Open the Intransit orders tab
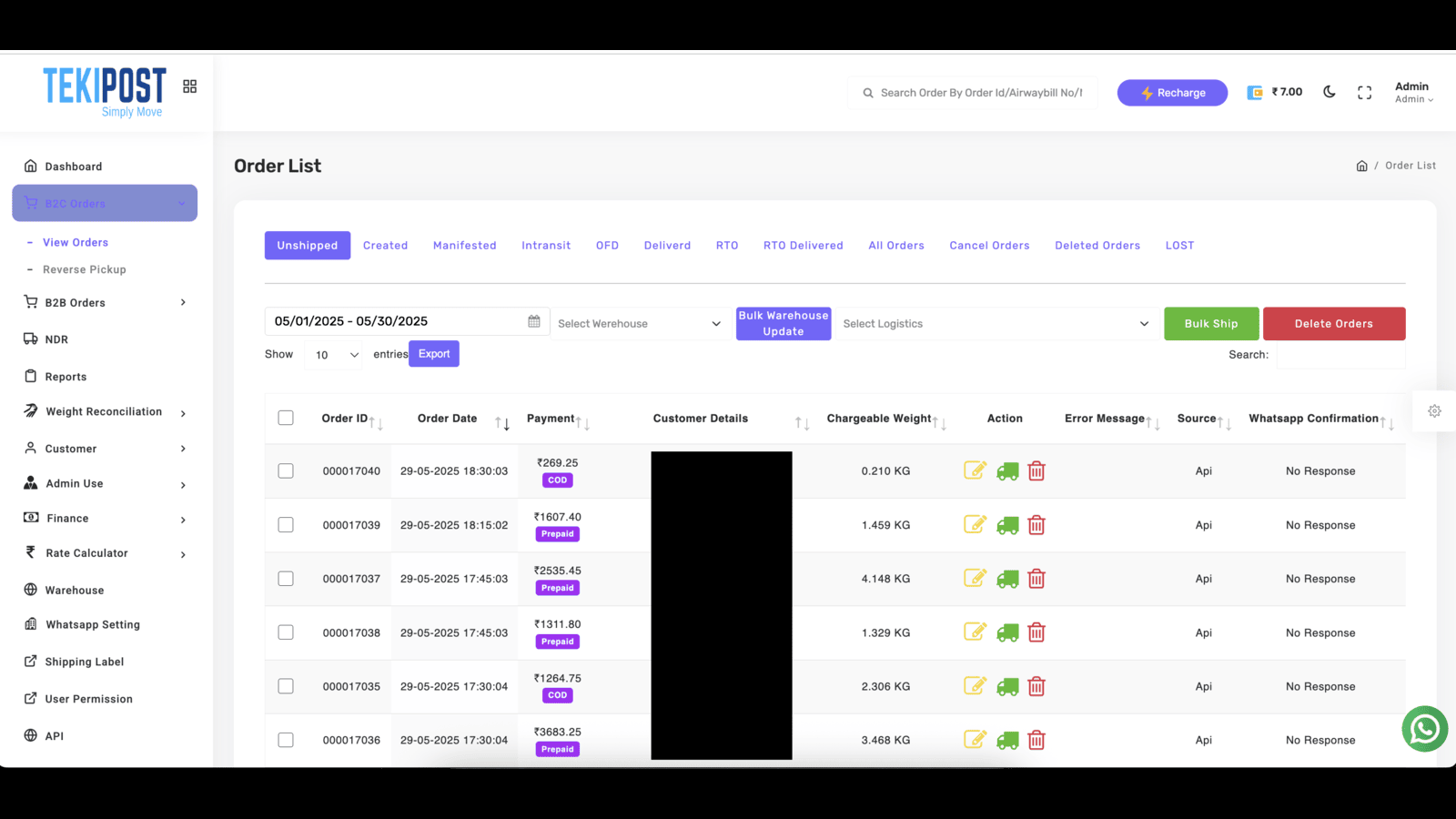 546,245
